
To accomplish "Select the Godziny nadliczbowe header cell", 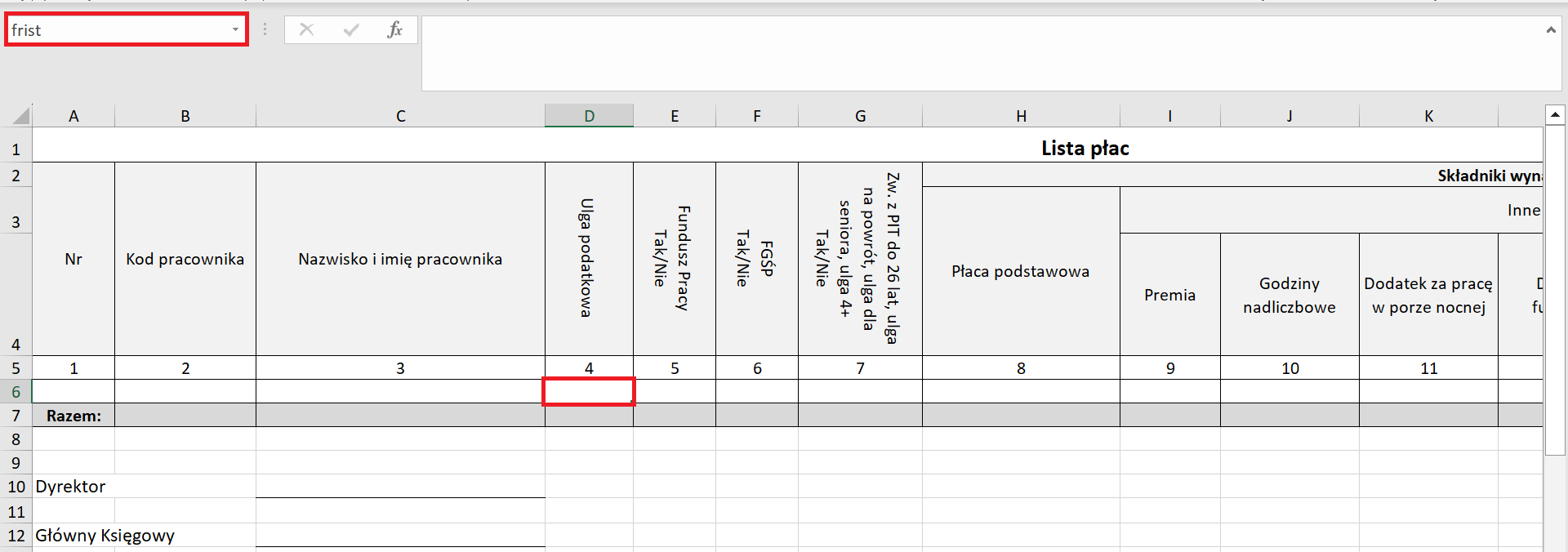I will point(1289,295).
